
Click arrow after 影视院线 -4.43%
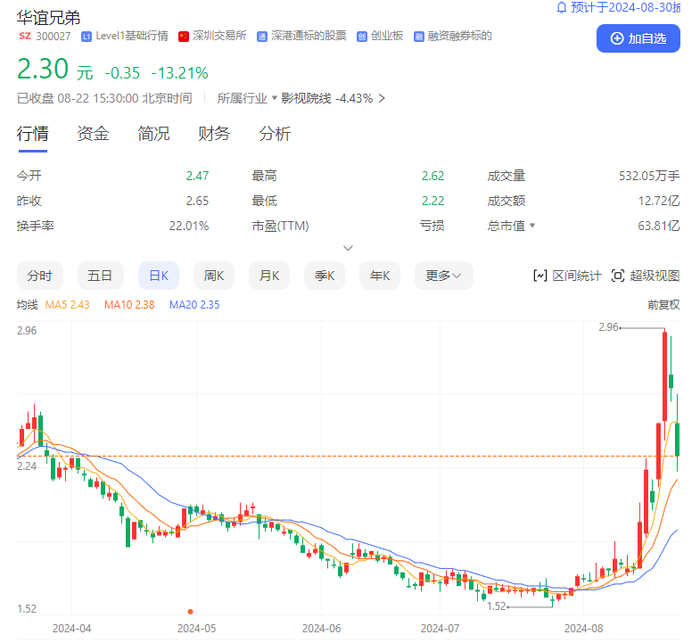point(382,98)
